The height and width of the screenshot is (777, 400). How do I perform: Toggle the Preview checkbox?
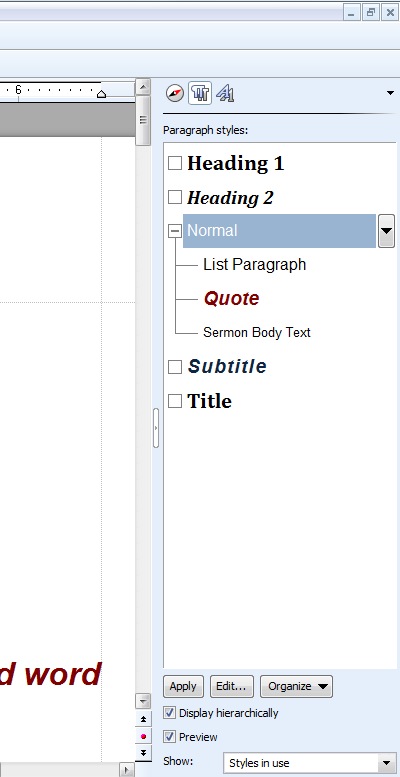pos(170,737)
